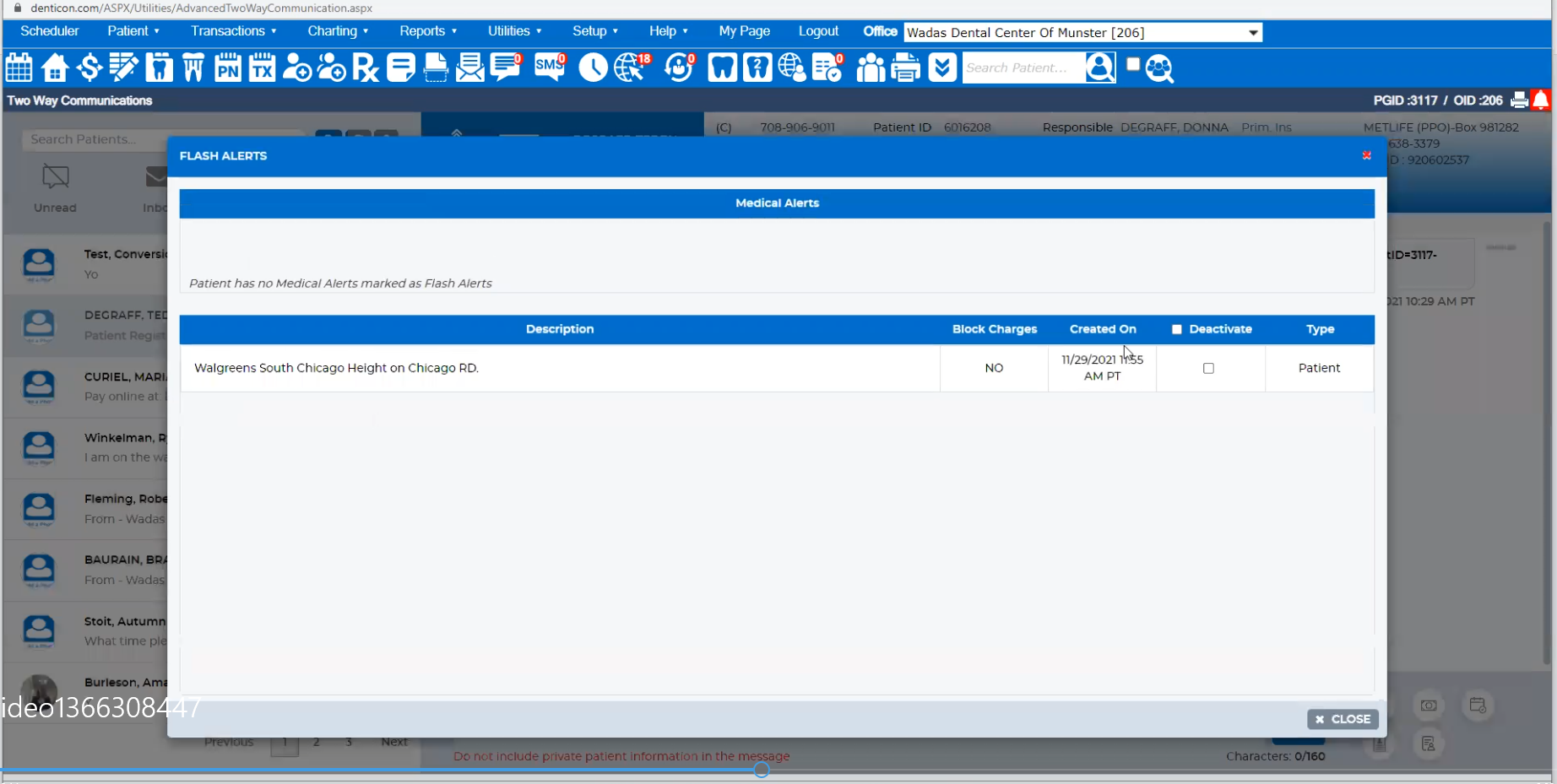1557x784 pixels.
Task: Open the clock time icon
Action: [593, 68]
